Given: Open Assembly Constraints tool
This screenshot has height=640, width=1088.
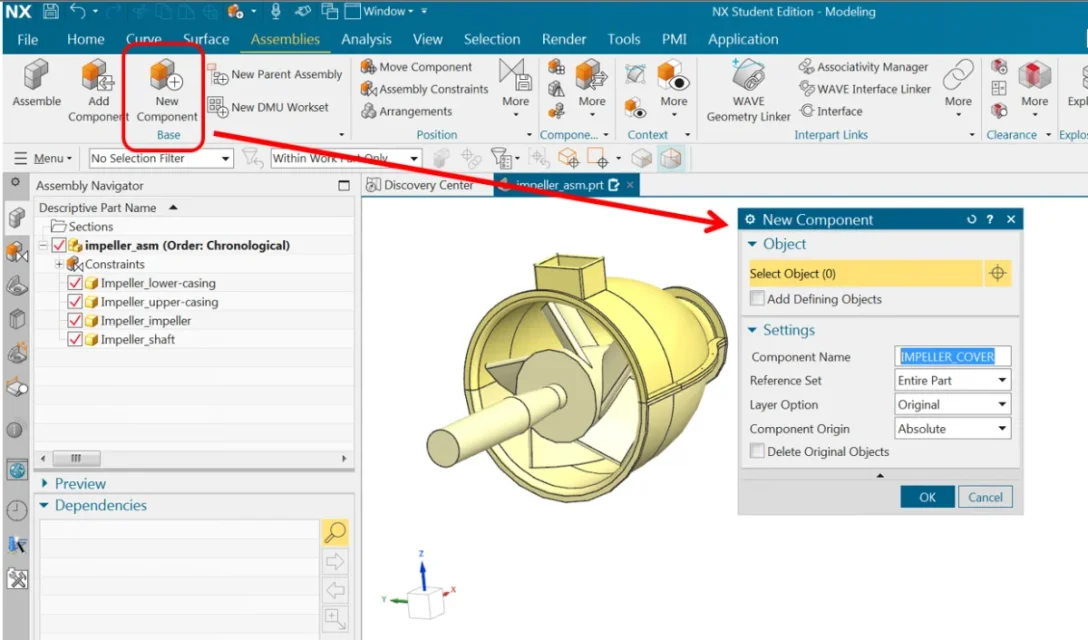Looking at the screenshot, I should (x=424, y=89).
